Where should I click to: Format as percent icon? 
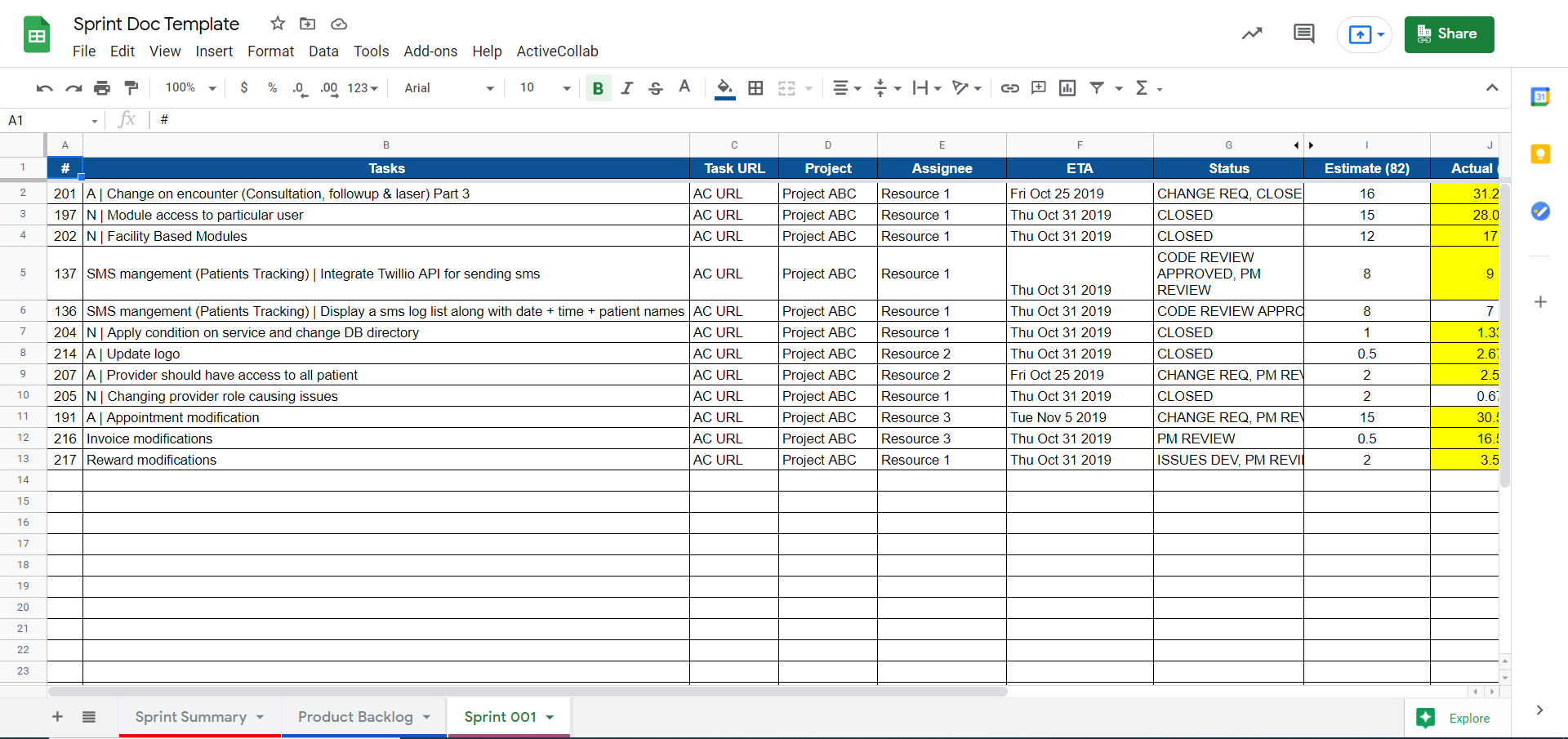[x=272, y=88]
